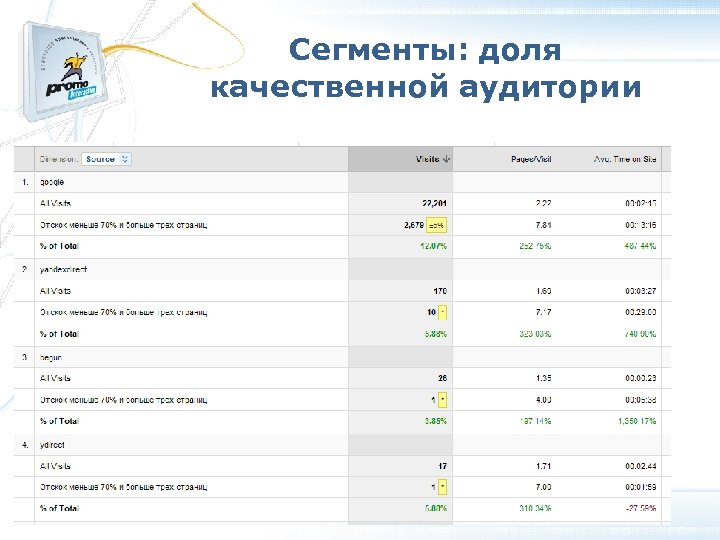Select yandexdirect All Visits value 170

(x=440, y=291)
